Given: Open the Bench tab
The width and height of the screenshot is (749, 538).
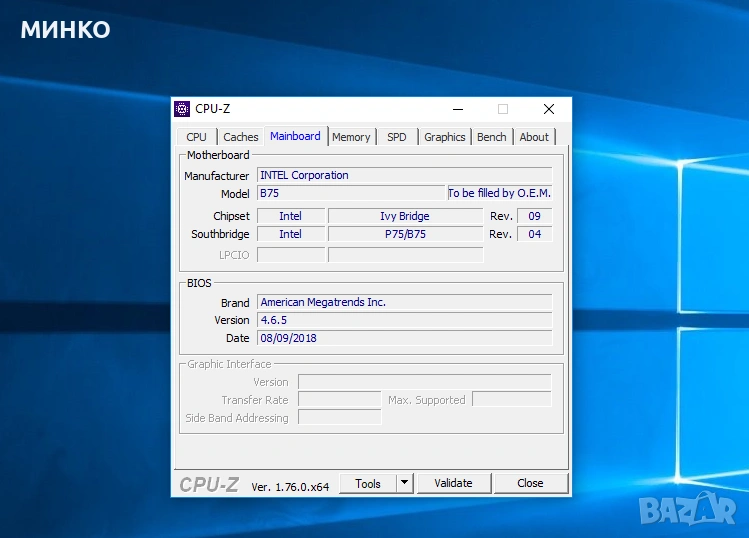Looking at the screenshot, I should point(491,137).
